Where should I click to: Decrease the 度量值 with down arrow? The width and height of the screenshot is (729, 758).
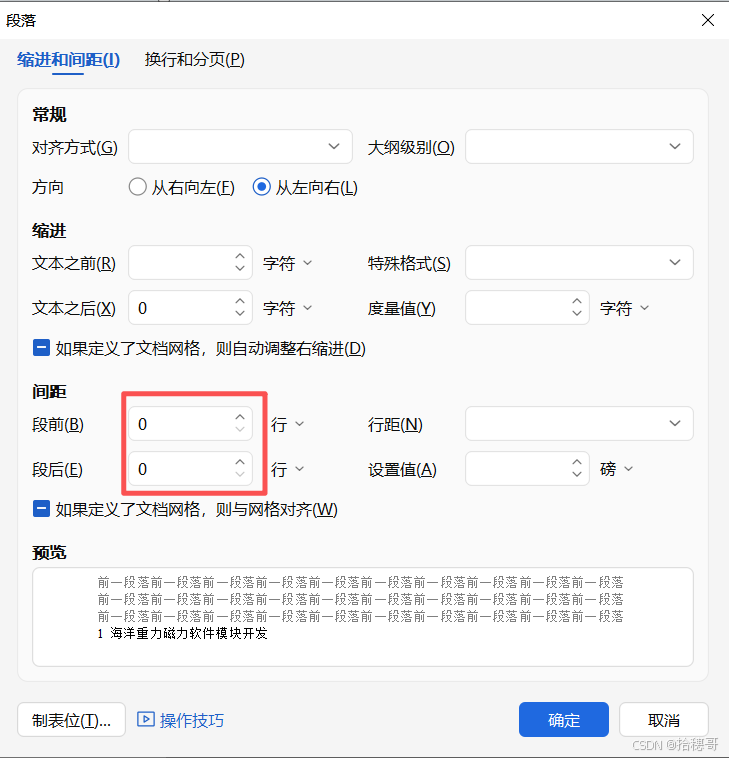(577, 313)
